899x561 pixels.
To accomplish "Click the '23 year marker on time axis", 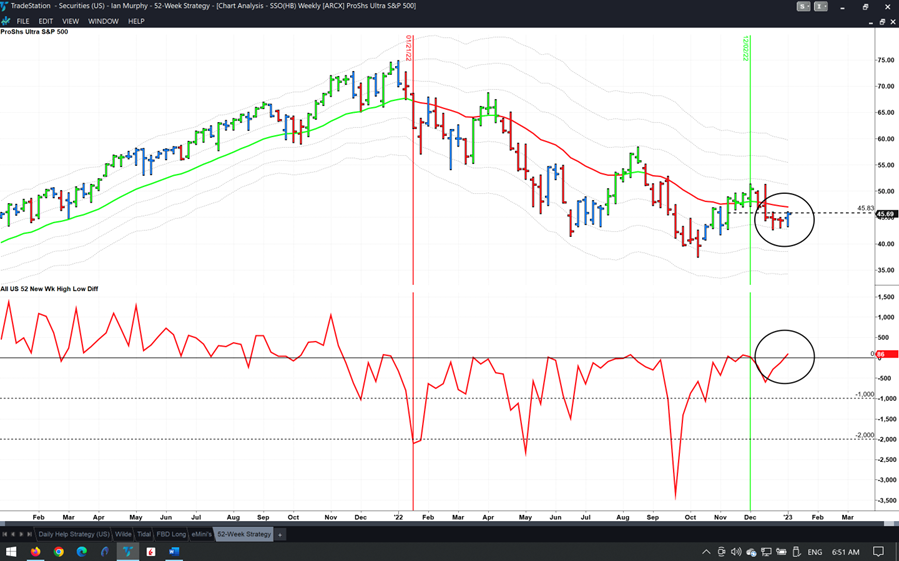I will tap(788, 517).
